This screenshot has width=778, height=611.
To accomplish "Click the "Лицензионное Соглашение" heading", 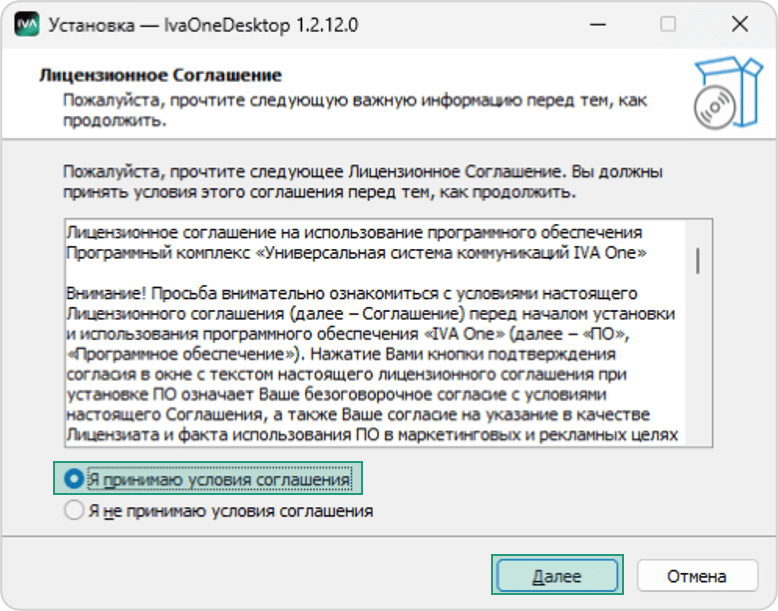I will (x=160, y=75).
